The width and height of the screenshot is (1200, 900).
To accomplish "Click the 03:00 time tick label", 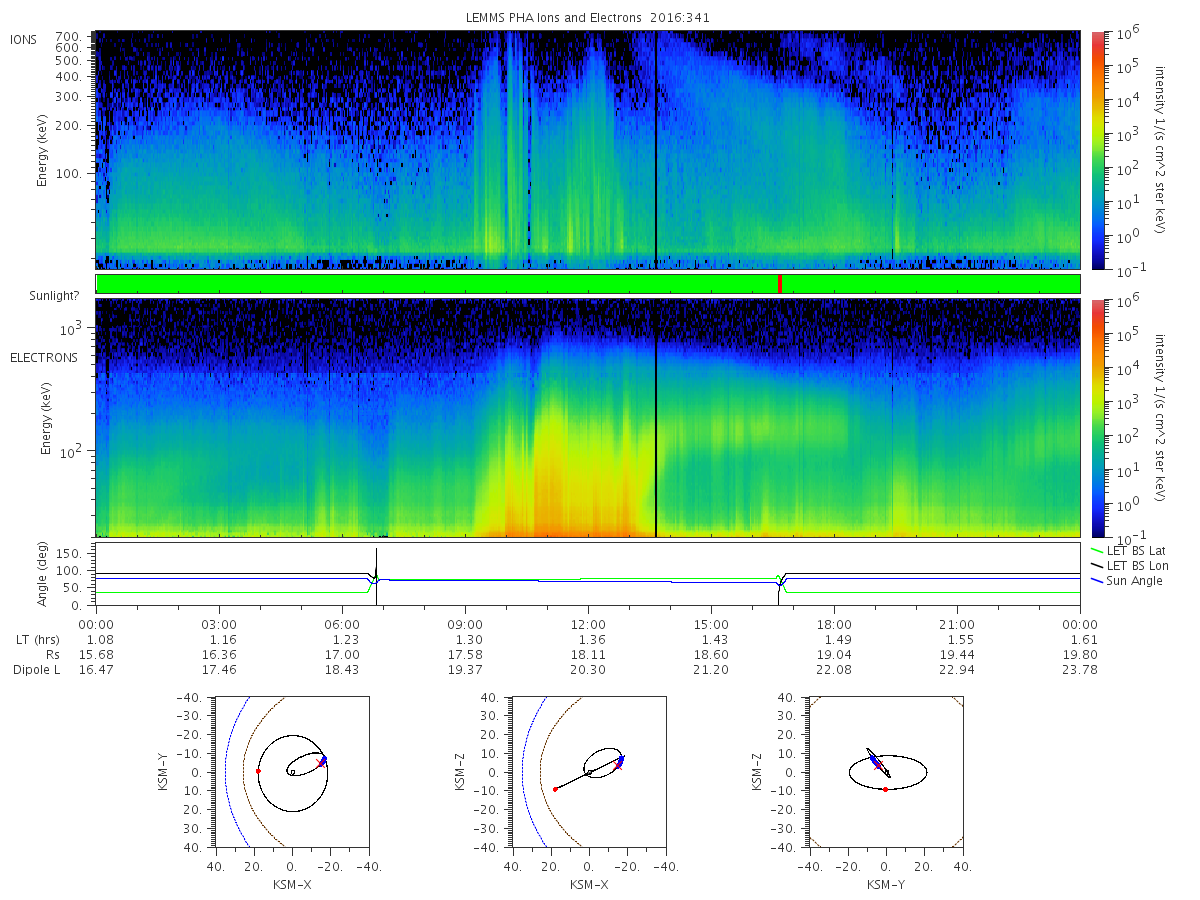I will [219, 625].
